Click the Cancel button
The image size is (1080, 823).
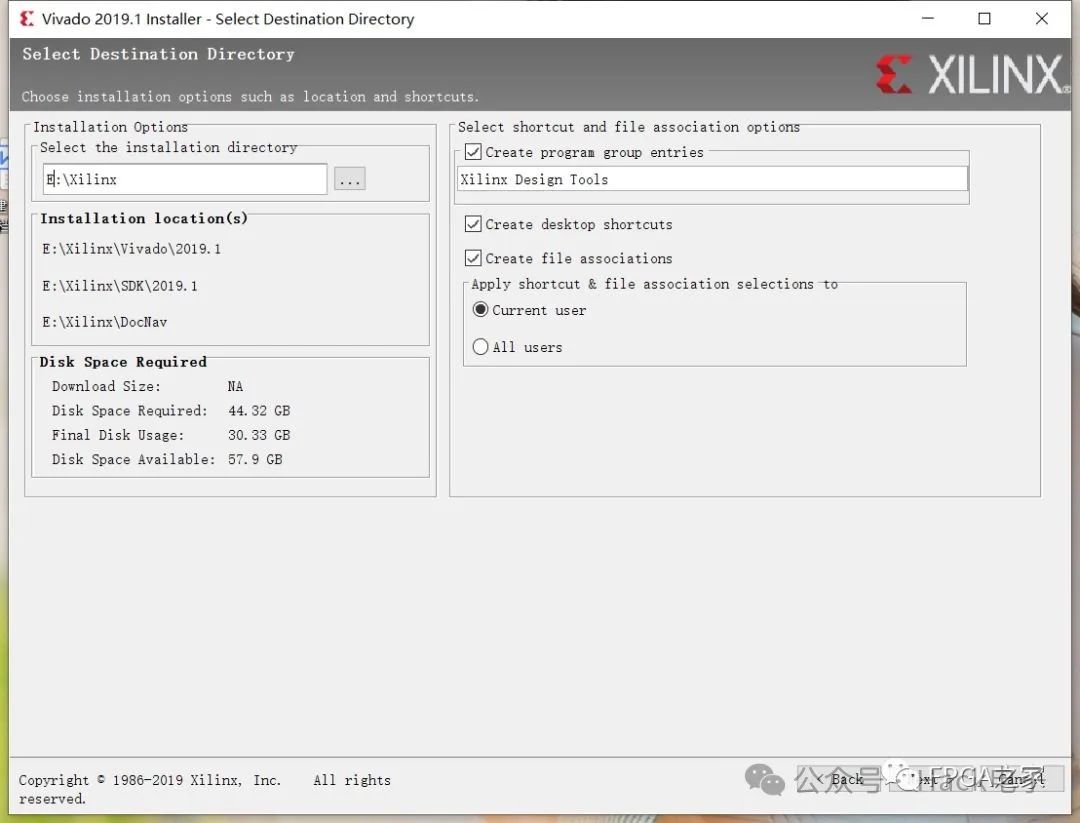tap(1021, 779)
